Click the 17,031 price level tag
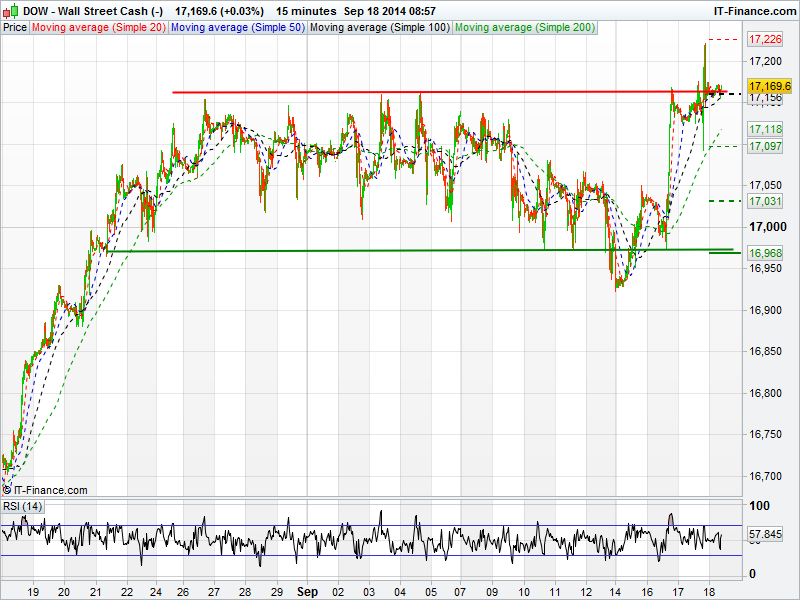Viewport: 800px width, 600px height. (x=765, y=201)
